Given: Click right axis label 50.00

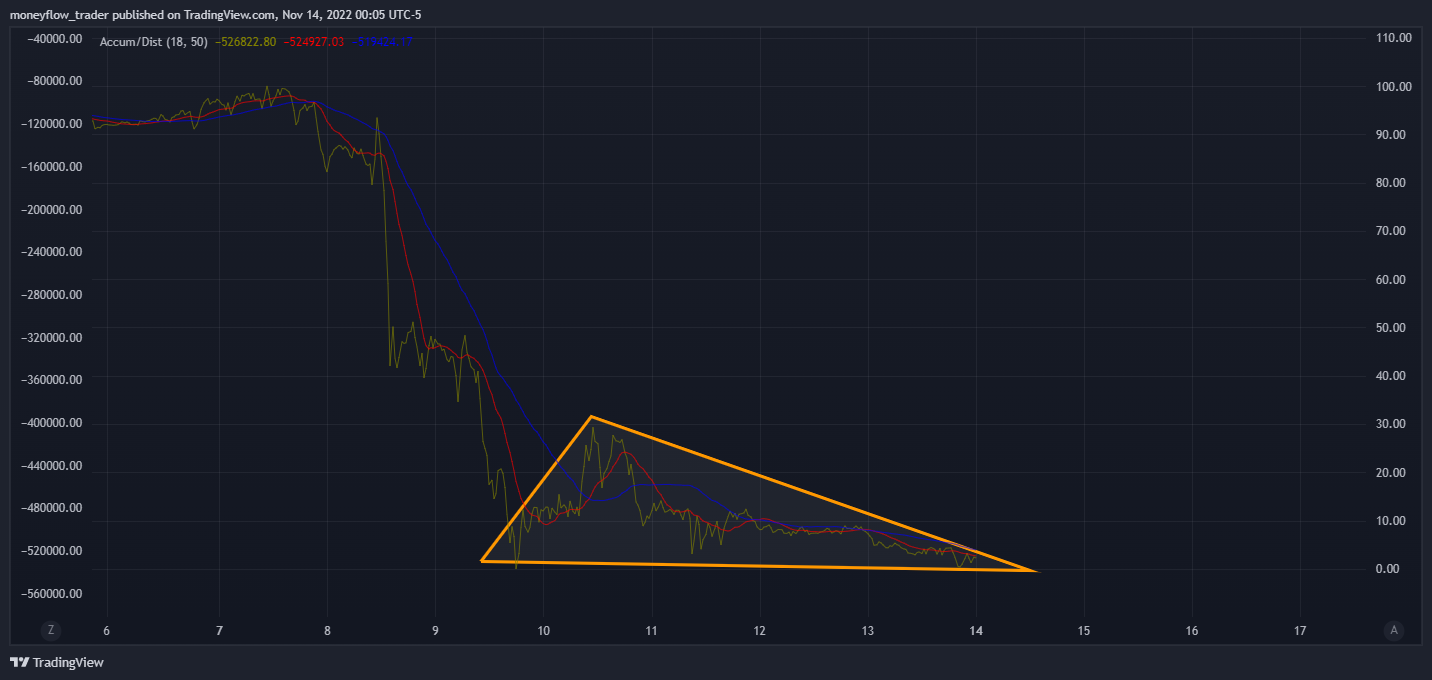Looking at the screenshot, I should click(1393, 328).
